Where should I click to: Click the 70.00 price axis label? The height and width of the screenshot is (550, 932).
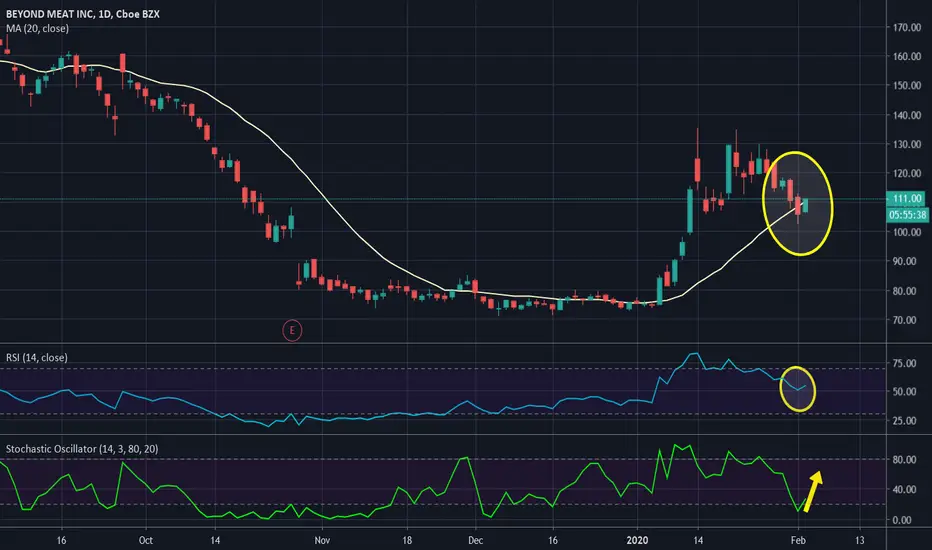907,320
